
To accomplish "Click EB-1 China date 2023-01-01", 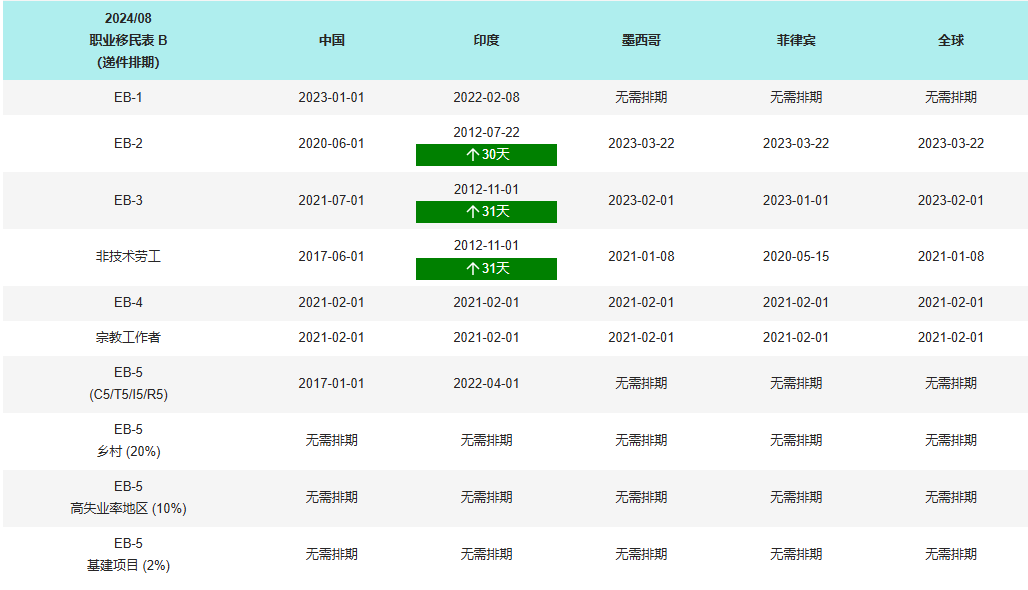I will pyautogui.click(x=331, y=97).
